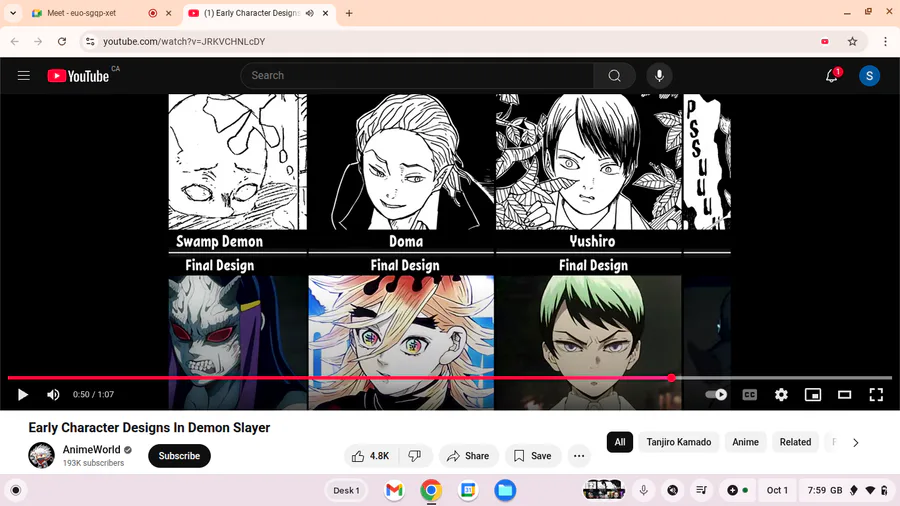The image size is (900, 506).
Task: Click the shelf microphone icon
Action: tap(643, 491)
